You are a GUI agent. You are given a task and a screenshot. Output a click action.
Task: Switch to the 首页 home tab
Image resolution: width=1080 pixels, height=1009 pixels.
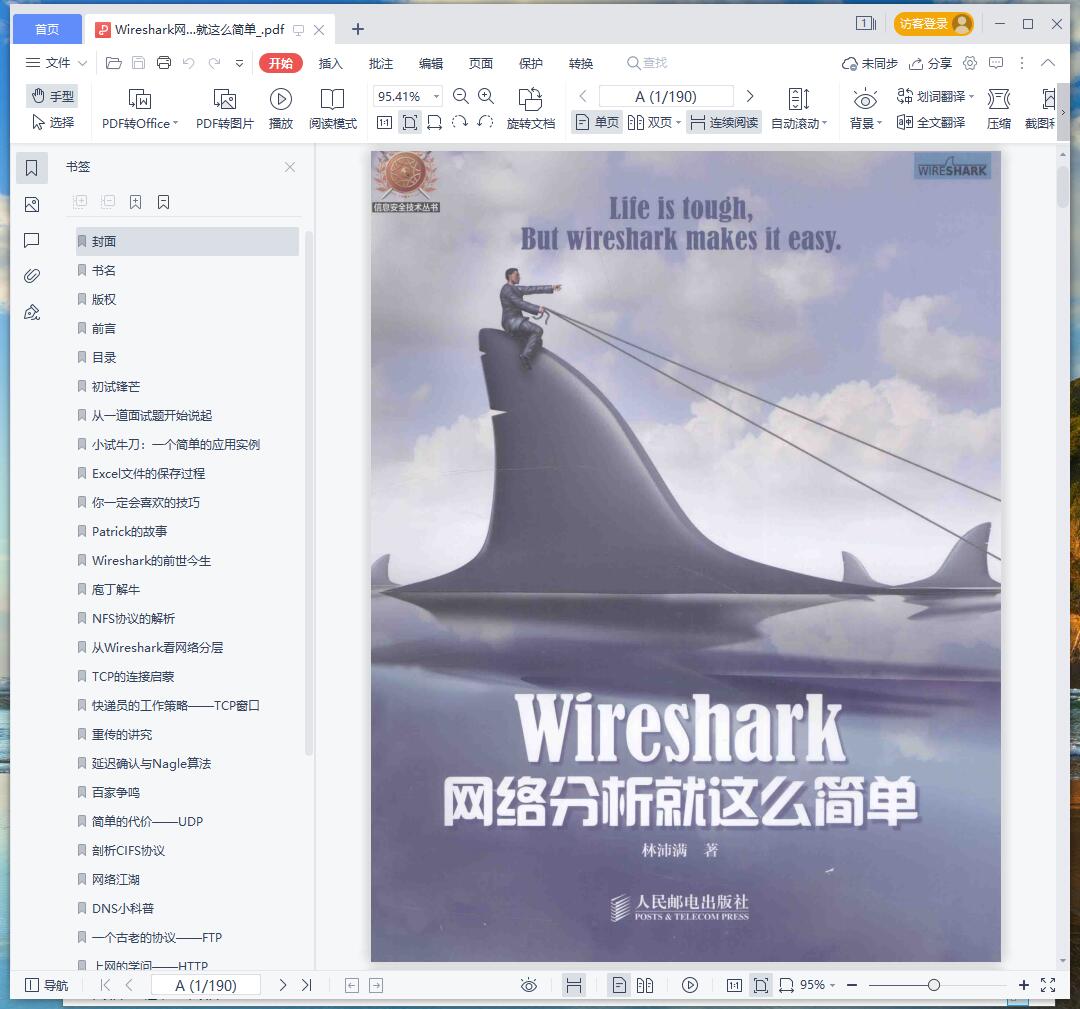point(47,29)
